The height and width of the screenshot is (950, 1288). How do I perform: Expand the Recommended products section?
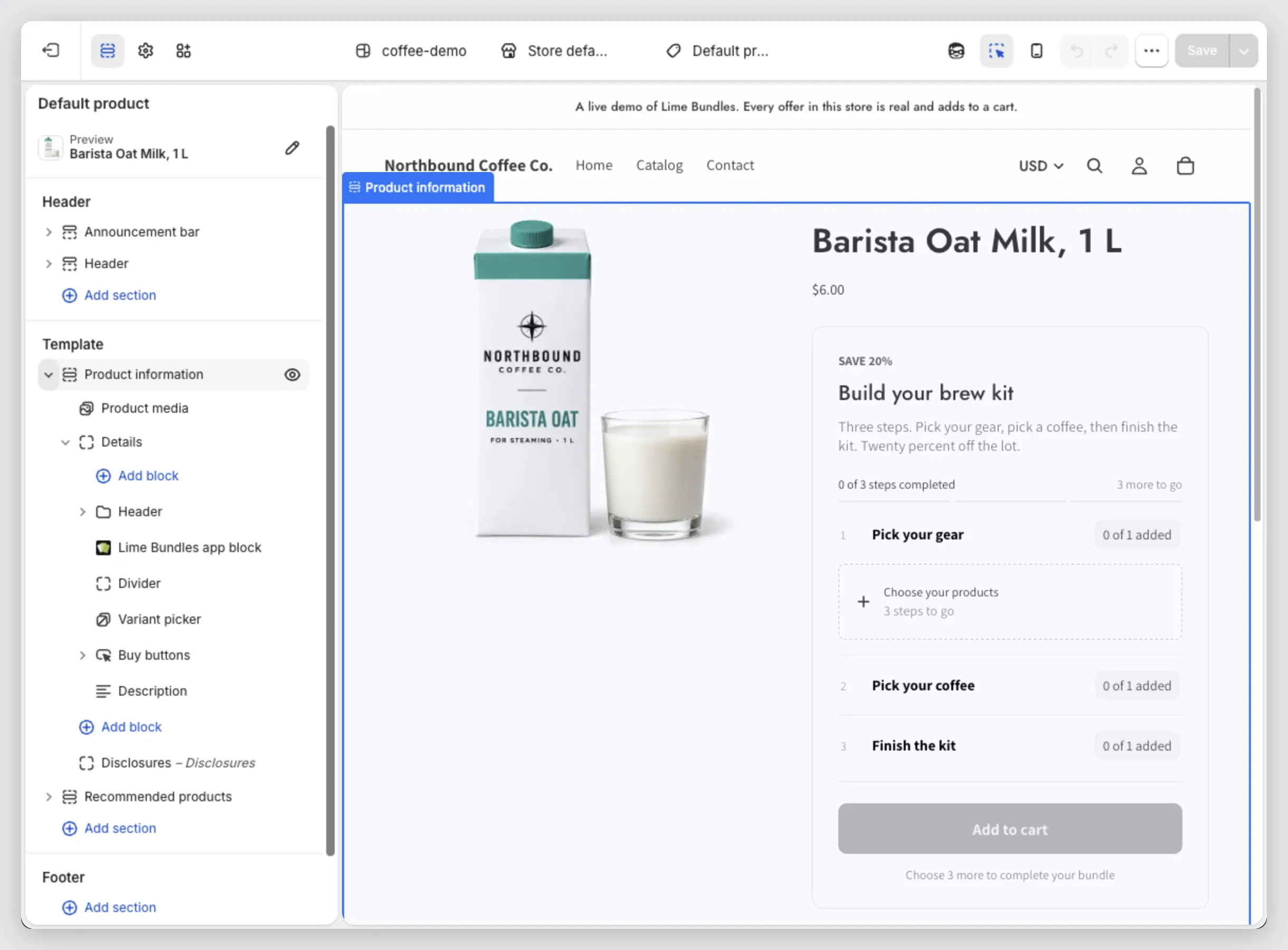[x=49, y=796]
